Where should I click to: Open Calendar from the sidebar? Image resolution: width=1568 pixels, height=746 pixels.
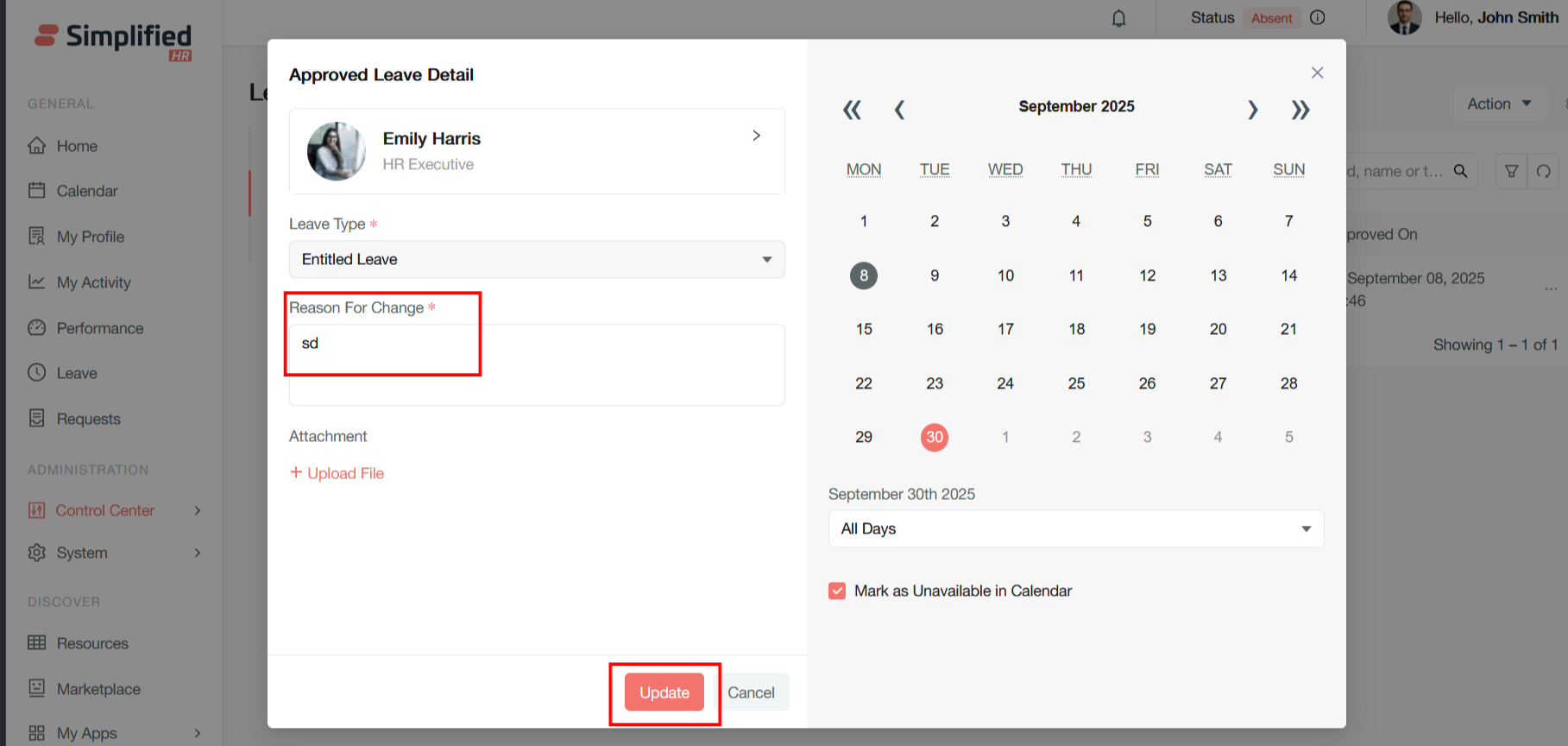pyautogui.click(x=86, y=191)
